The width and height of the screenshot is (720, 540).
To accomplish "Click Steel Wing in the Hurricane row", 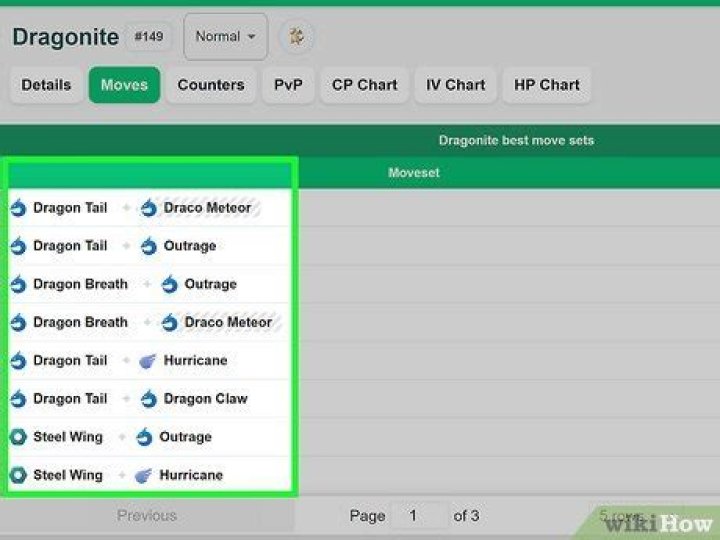I will pyautogui.click(x=68, y=475).
